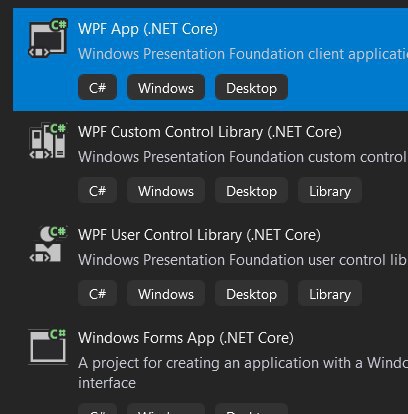
Task: Click the WPF App client application description
Action: pos(243,54)
